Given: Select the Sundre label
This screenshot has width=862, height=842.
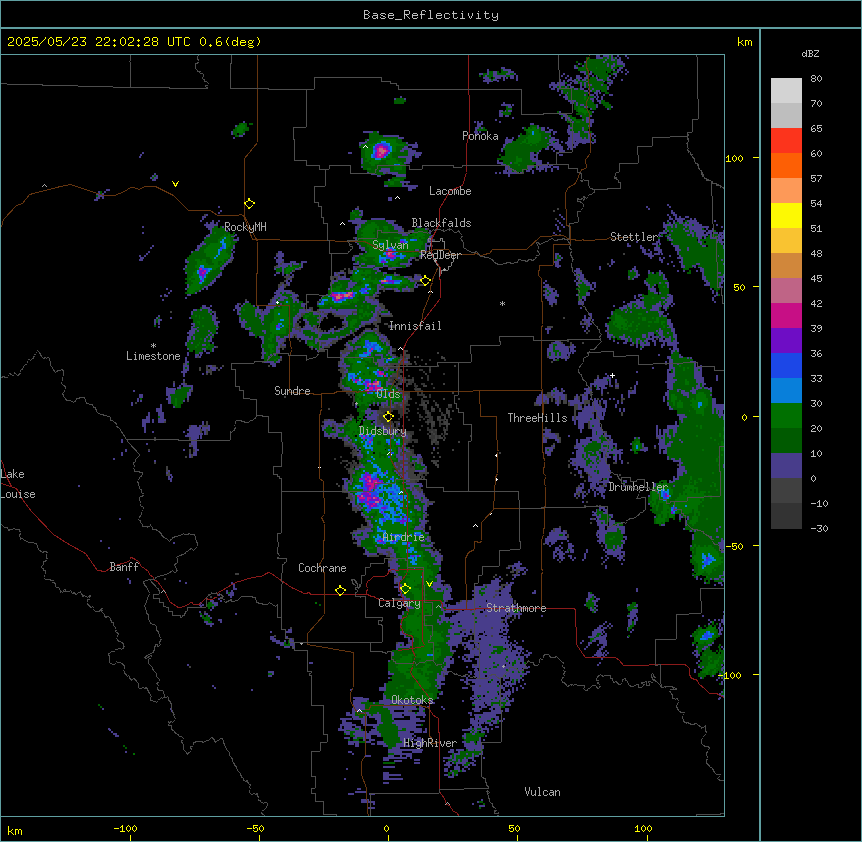Looking at the screenshot, I should point(292,391).
